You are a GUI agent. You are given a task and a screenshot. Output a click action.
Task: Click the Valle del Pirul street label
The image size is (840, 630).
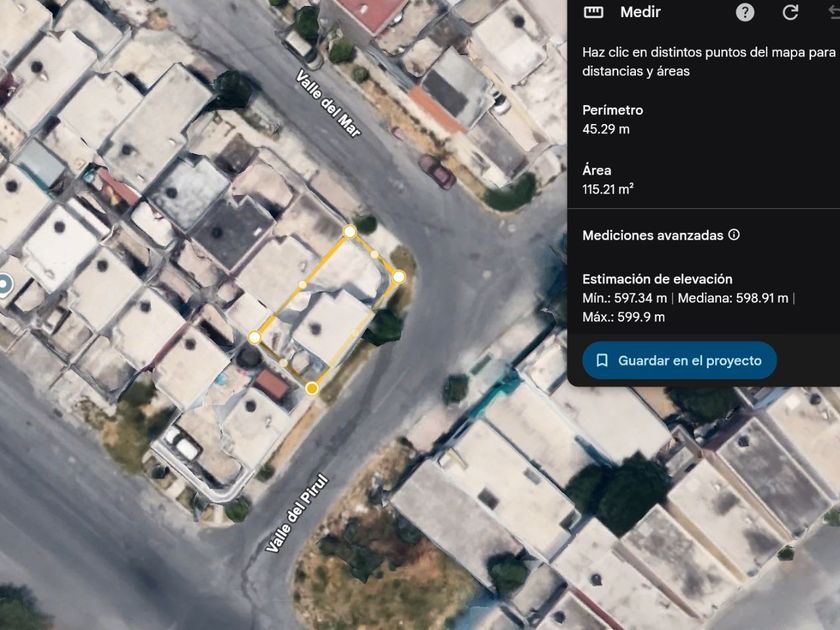(297, 513)
